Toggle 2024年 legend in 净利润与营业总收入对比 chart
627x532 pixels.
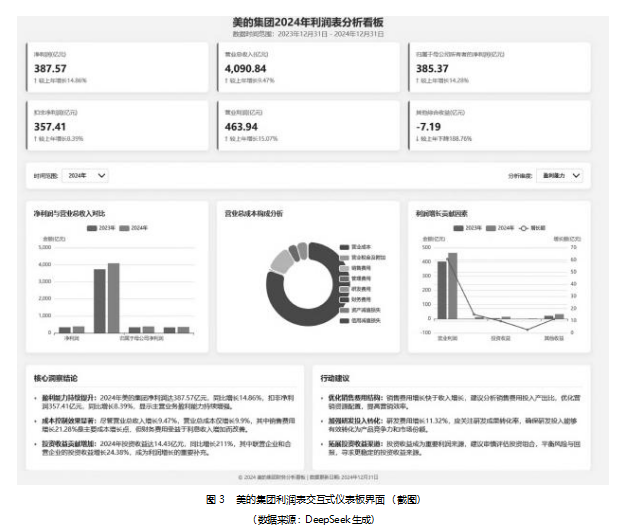point(130,228)
